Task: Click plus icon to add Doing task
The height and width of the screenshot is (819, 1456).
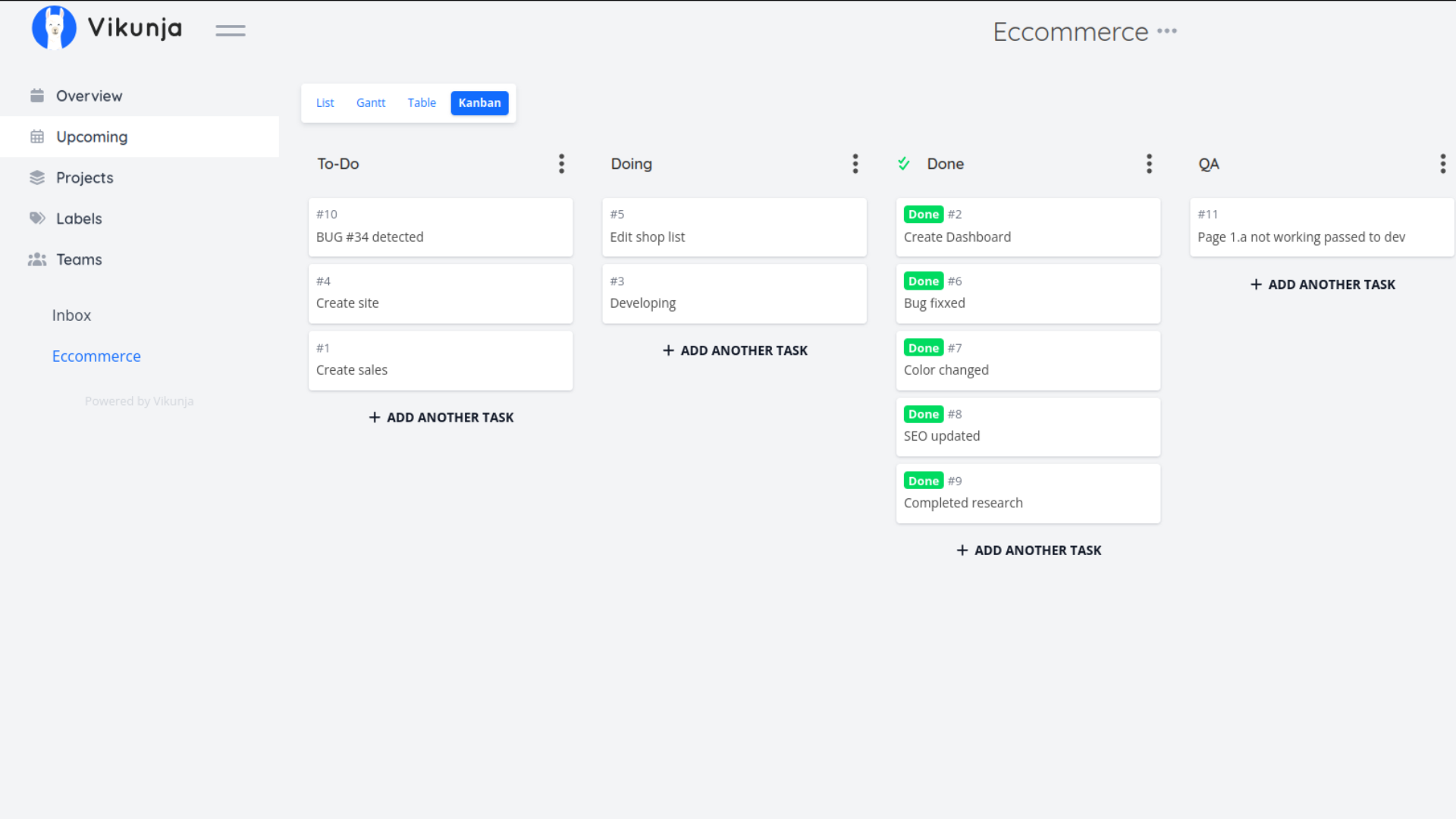Action: tap(668, 350)
